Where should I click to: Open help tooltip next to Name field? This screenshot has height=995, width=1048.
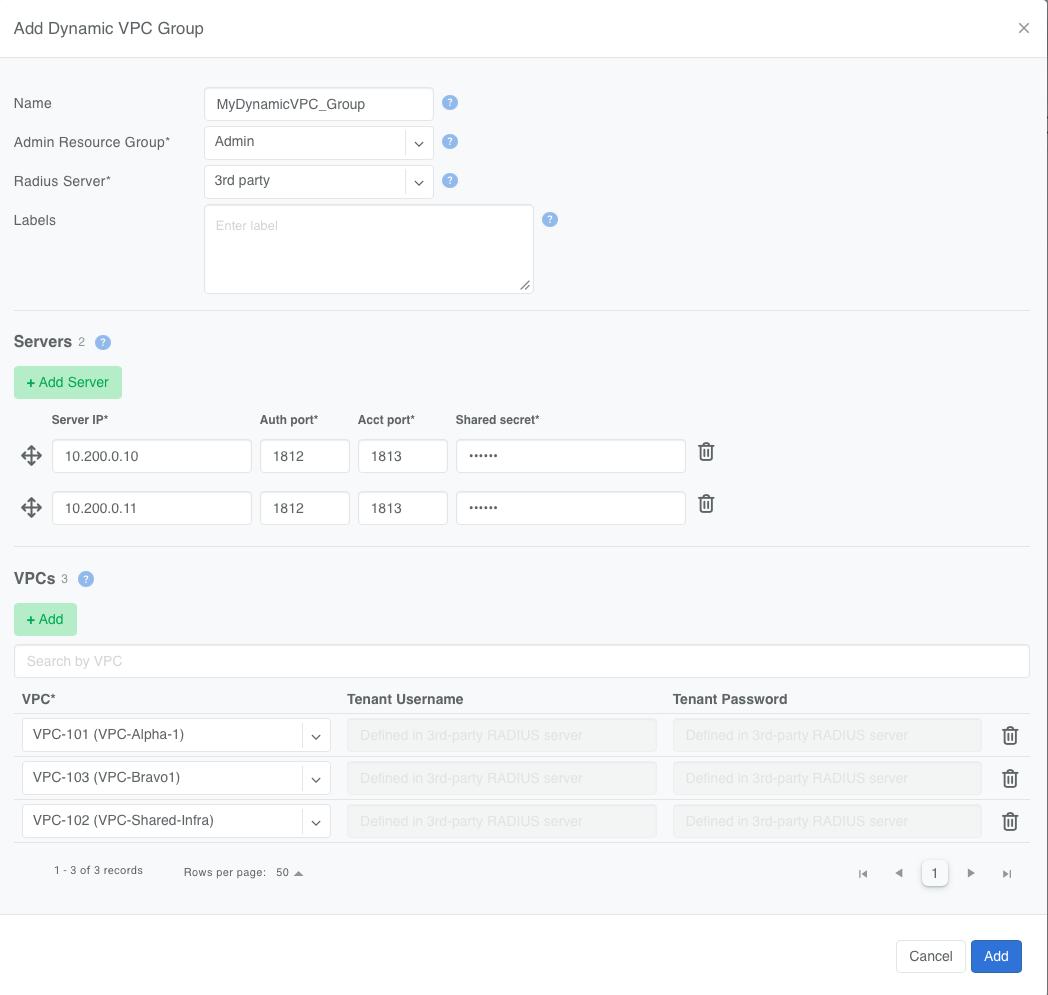pyautogui.click(x=450, y=102)
